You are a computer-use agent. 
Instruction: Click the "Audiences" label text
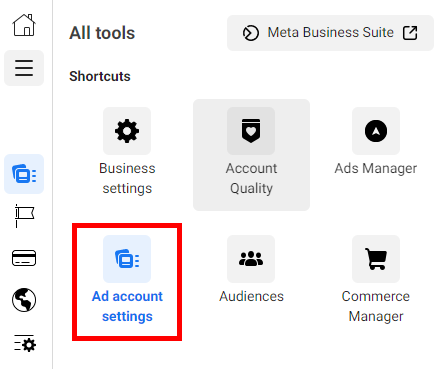click(251, 296)
